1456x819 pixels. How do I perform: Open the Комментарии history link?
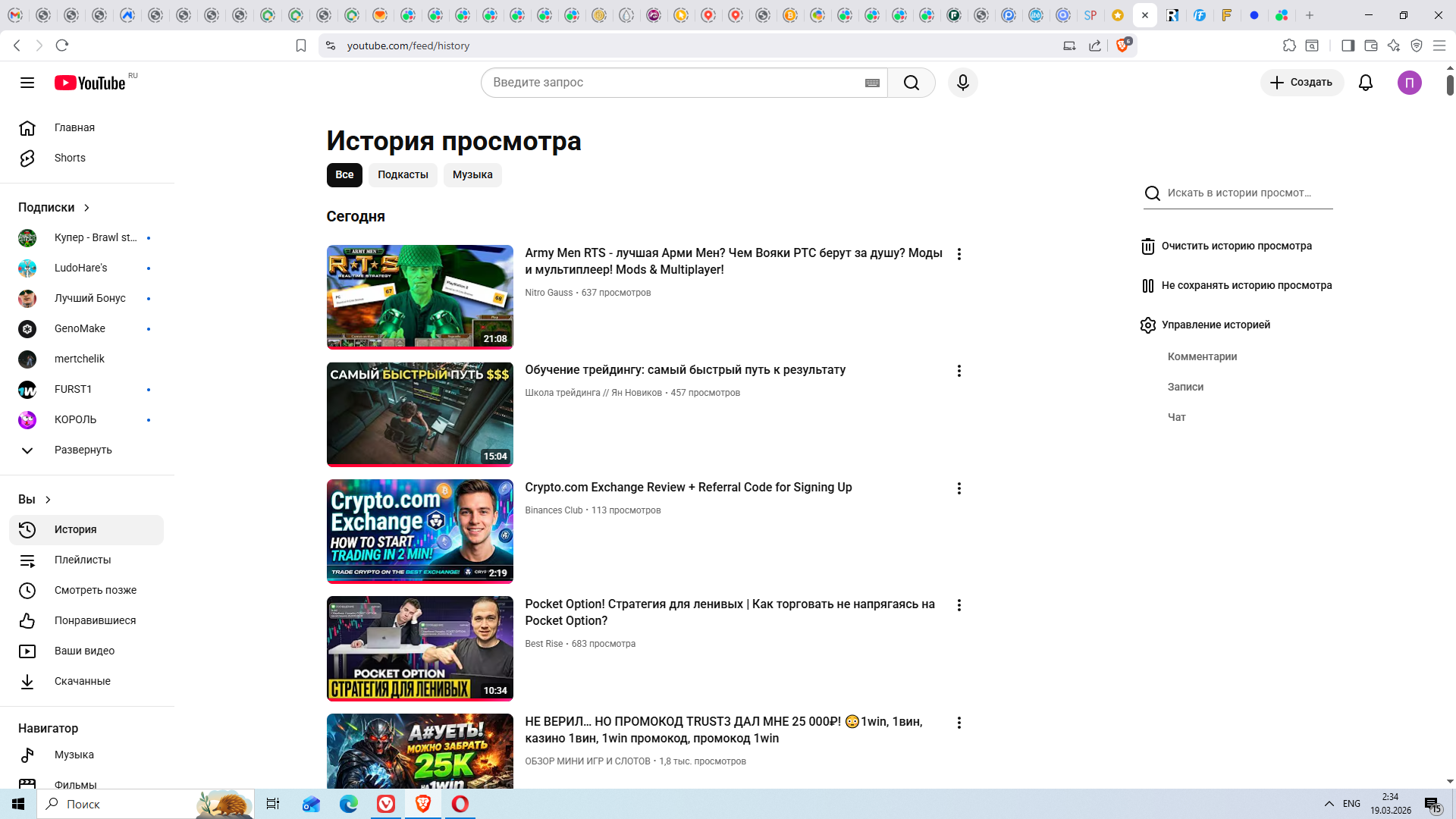(1202, 356)
